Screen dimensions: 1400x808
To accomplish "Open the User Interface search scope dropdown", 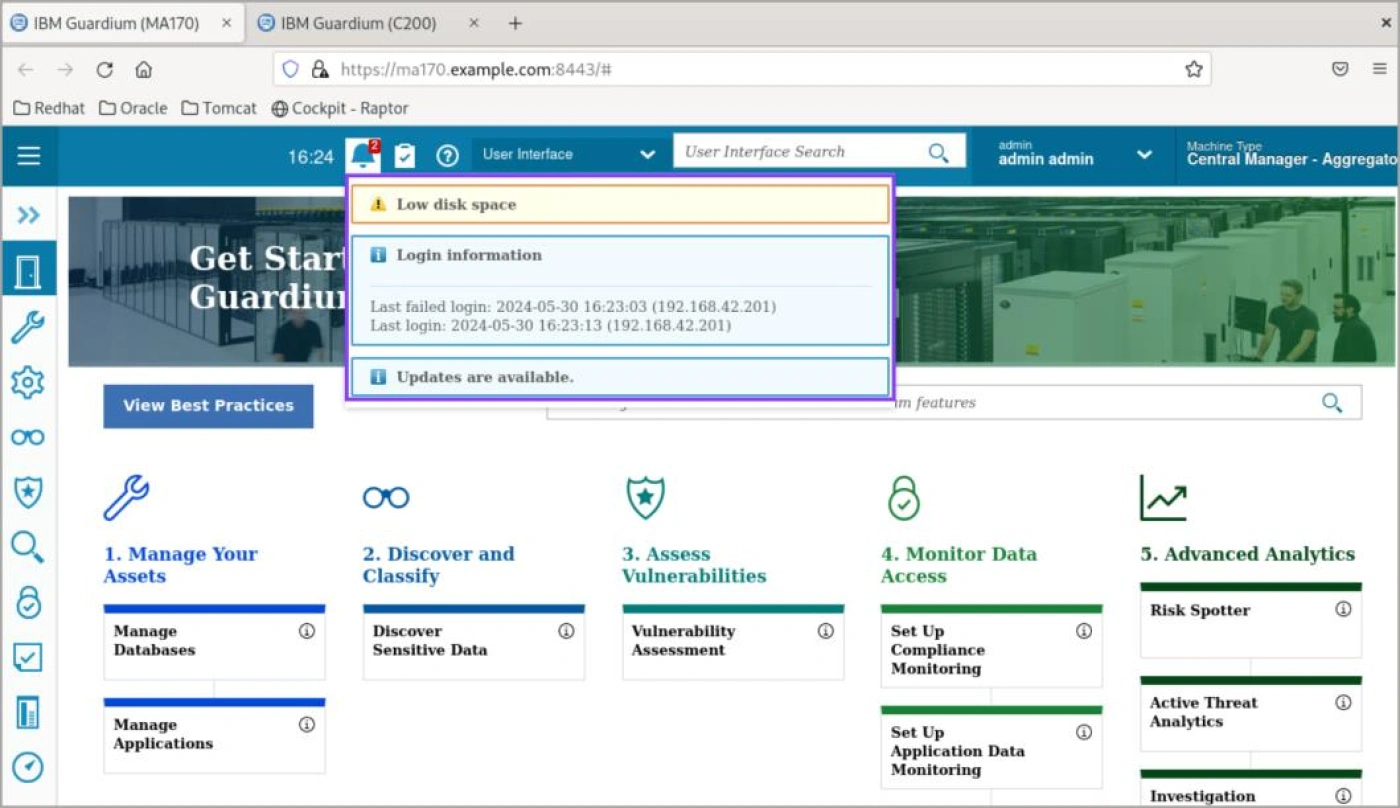I will pos(568,154).
